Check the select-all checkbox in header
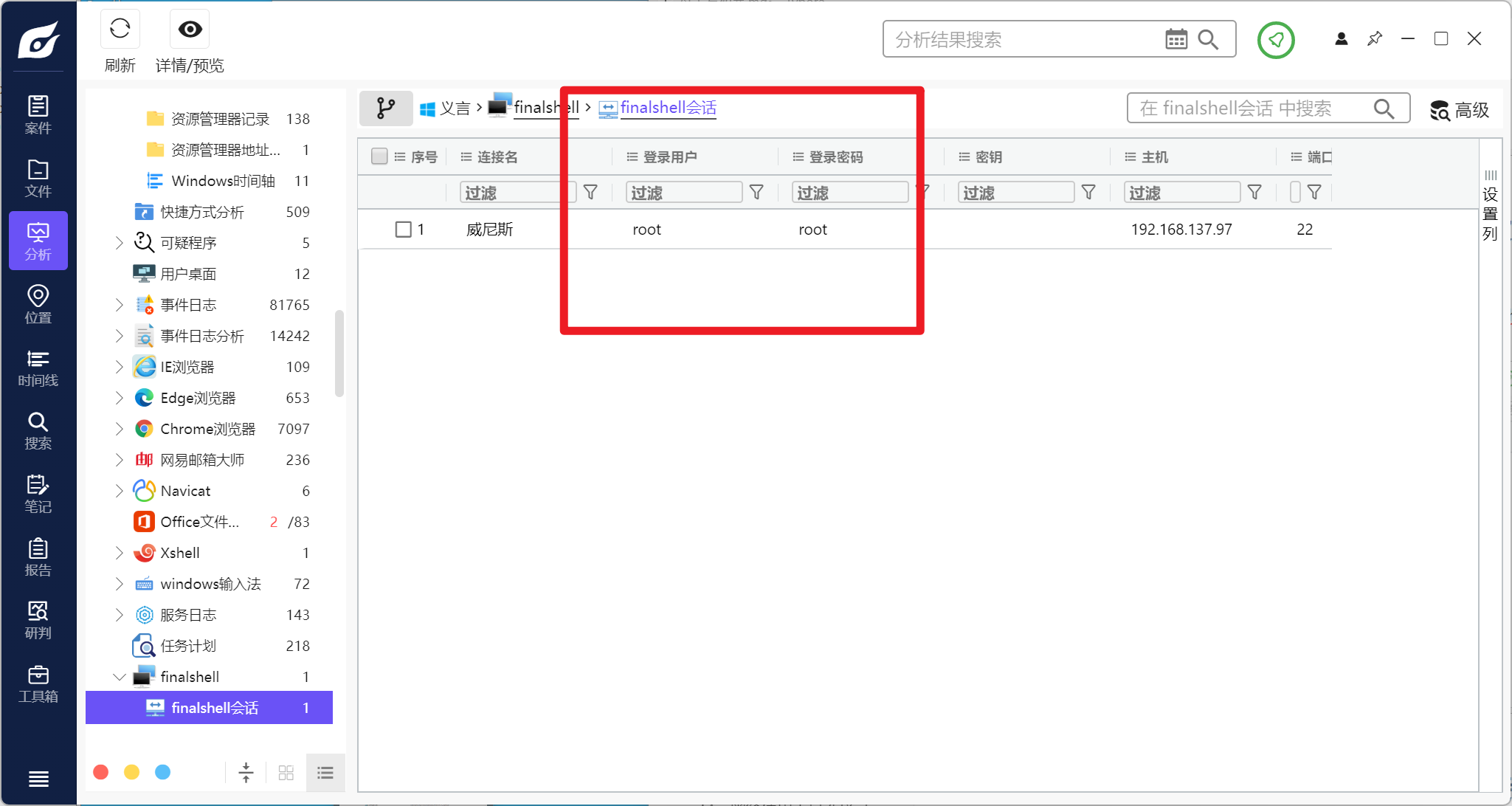This screenshot has height=806, width=1512. 379,156
